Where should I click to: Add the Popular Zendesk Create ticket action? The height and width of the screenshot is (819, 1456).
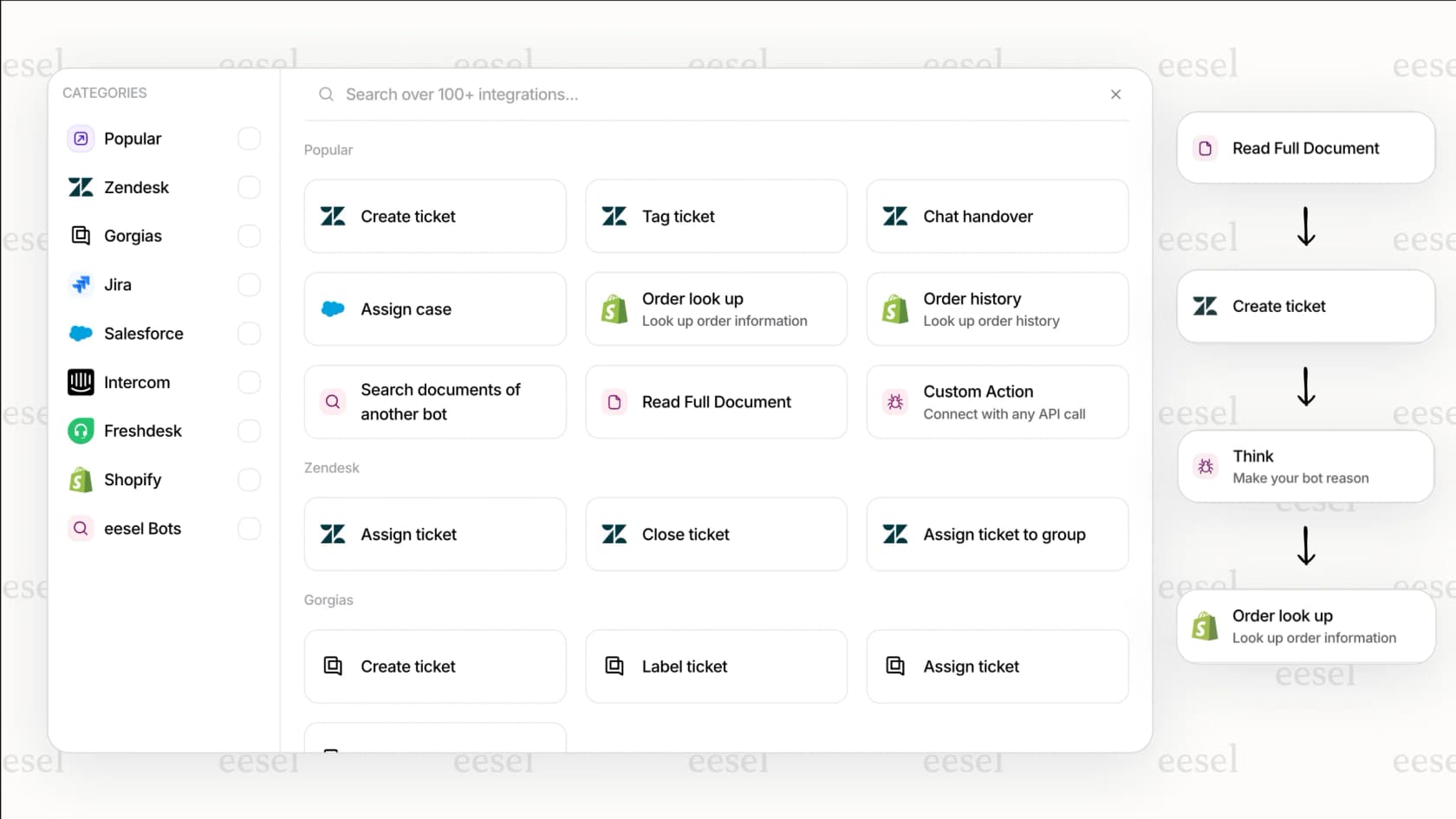click(435, 217)
